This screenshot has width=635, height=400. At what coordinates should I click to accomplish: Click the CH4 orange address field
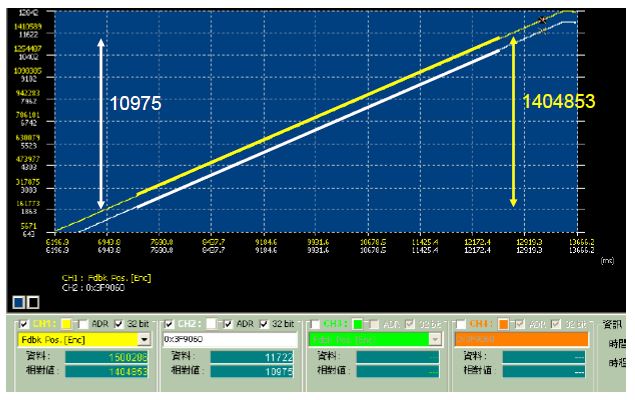coord(523,340)
